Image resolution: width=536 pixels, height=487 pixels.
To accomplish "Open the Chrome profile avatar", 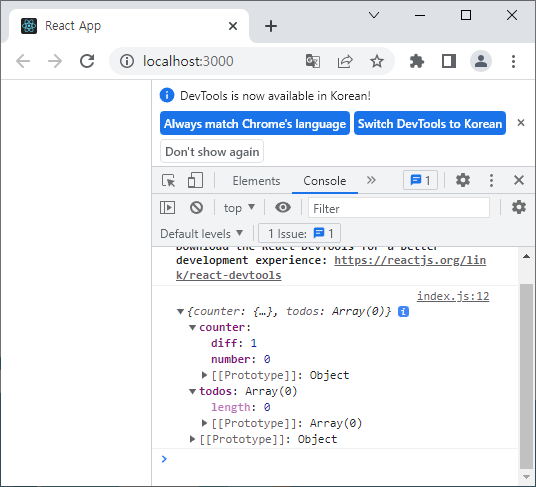I will 481,62.
